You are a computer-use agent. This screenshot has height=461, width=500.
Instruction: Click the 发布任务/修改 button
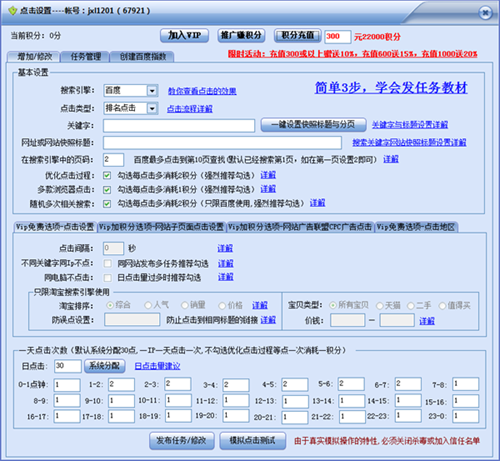point(182,441)
